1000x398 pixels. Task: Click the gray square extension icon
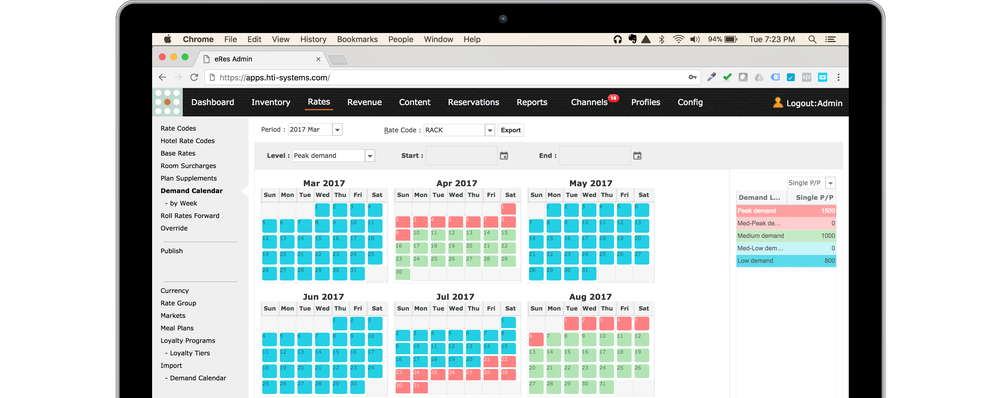coord(743,77)
